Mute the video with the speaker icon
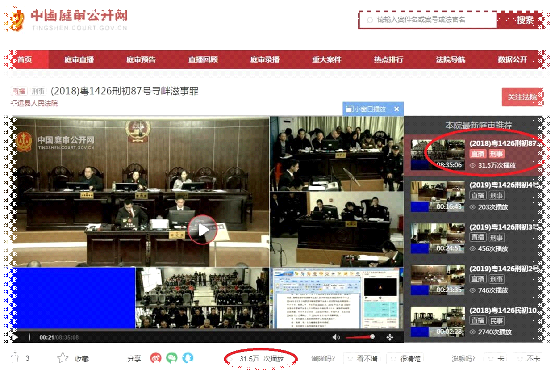555x373 pixels. click(x=336, y=337)
